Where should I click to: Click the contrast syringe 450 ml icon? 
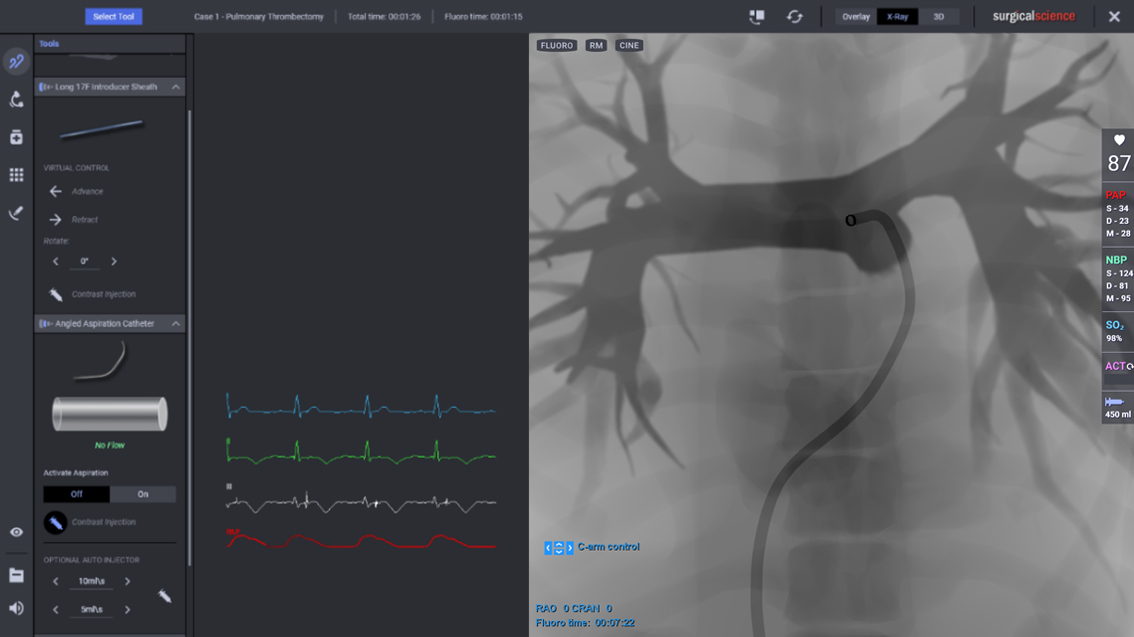tap(1114, 402)
